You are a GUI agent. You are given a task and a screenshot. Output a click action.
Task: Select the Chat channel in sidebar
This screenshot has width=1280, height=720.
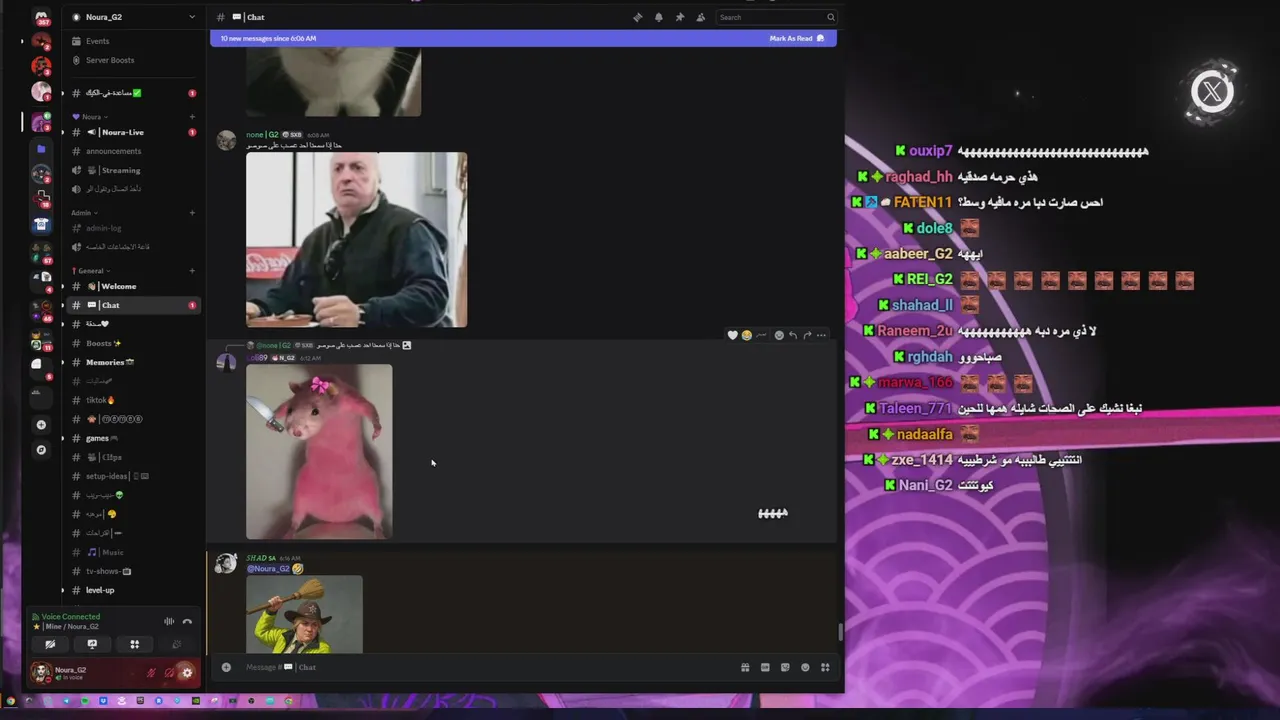tap(133, 305)
